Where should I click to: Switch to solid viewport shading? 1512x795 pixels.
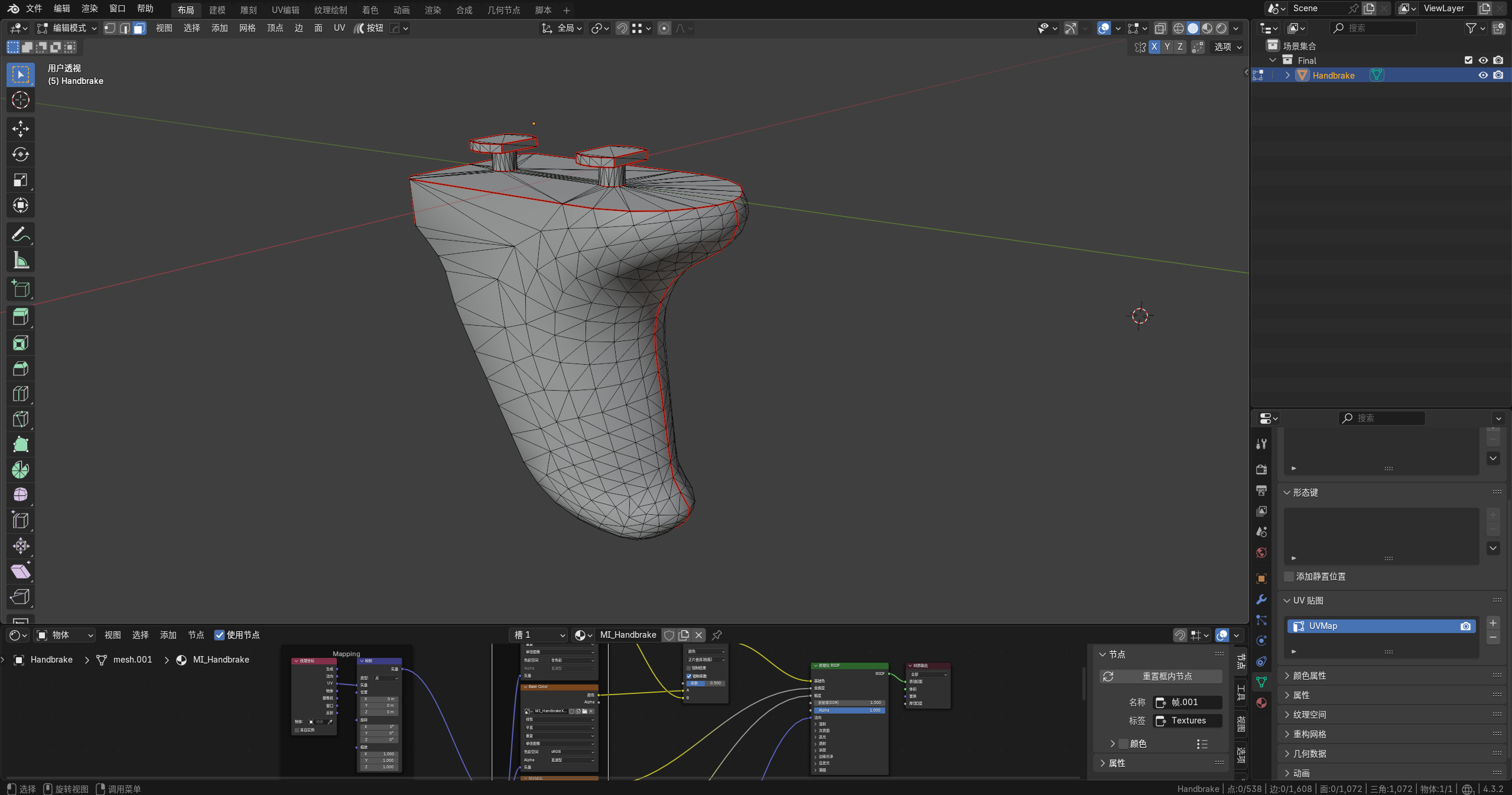tap(1193, 28)
